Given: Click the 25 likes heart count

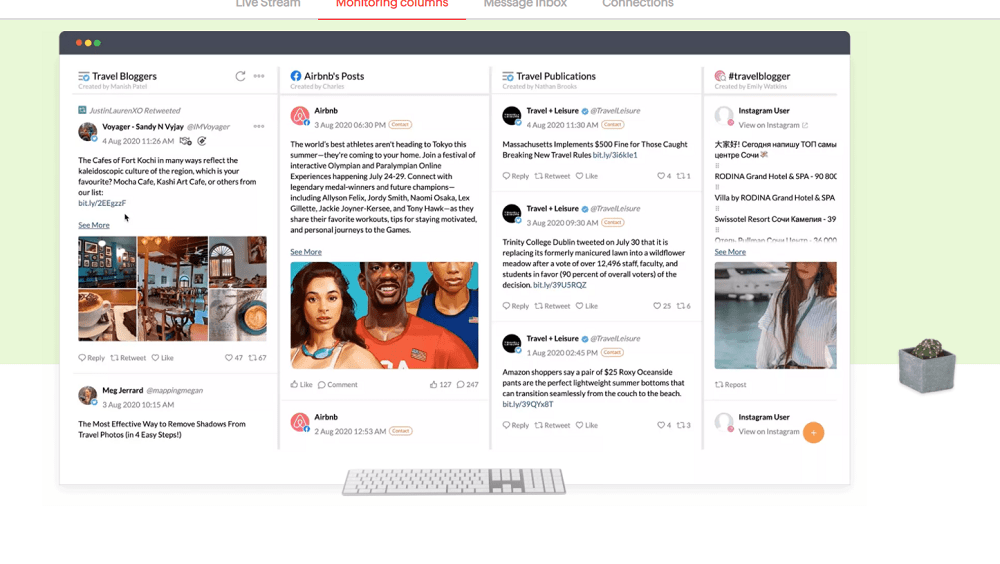Looking at the screenshot, I should click(662, 306).
